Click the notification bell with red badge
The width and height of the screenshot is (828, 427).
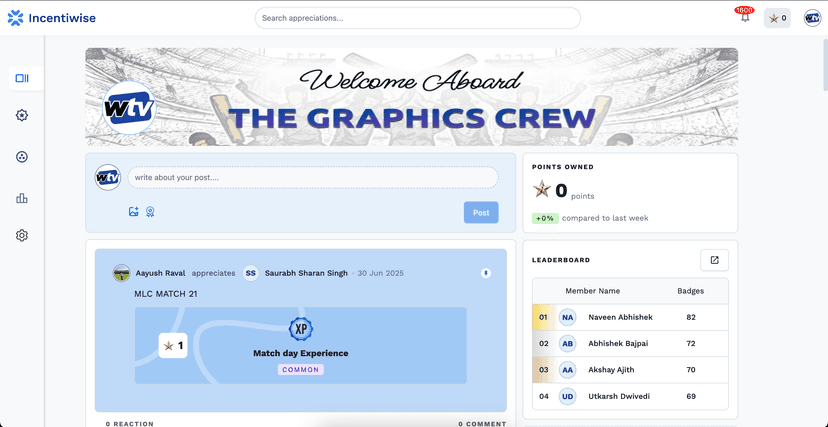click(744, 17)
